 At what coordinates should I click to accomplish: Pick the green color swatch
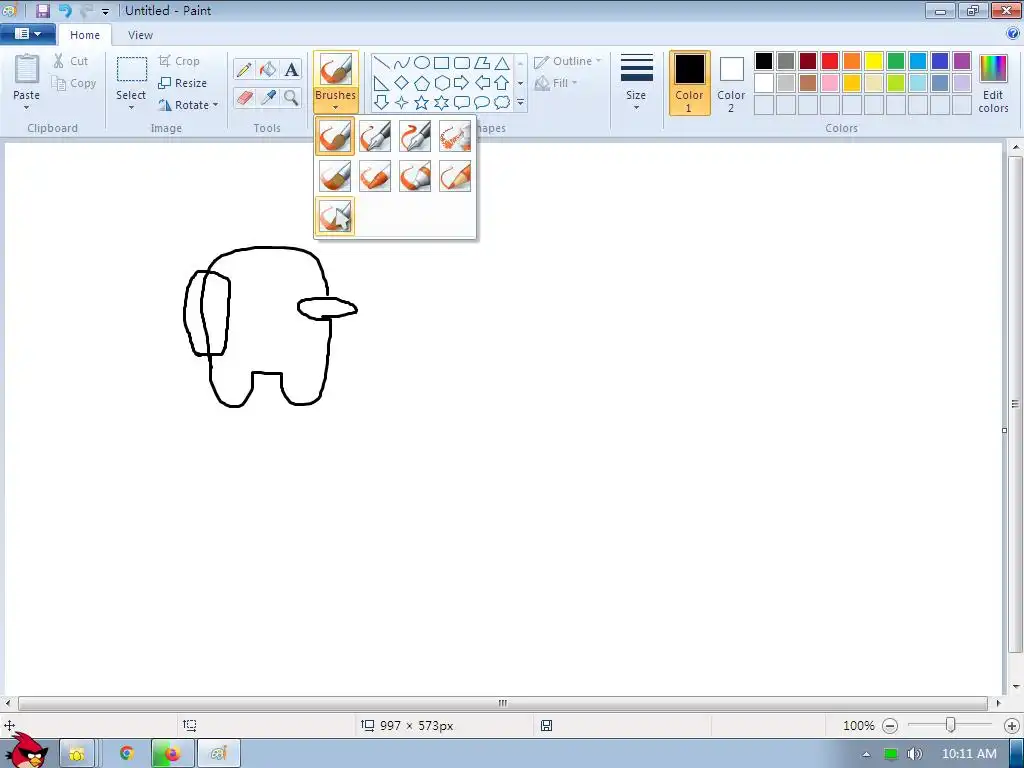pyautogui.click(x=896, y=61)
